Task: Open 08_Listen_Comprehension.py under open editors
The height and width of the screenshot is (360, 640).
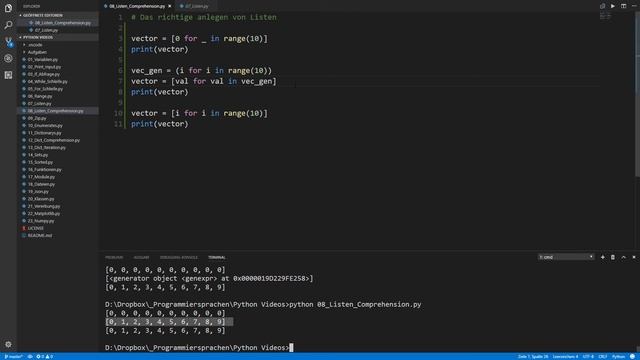Action: point(58,23)
